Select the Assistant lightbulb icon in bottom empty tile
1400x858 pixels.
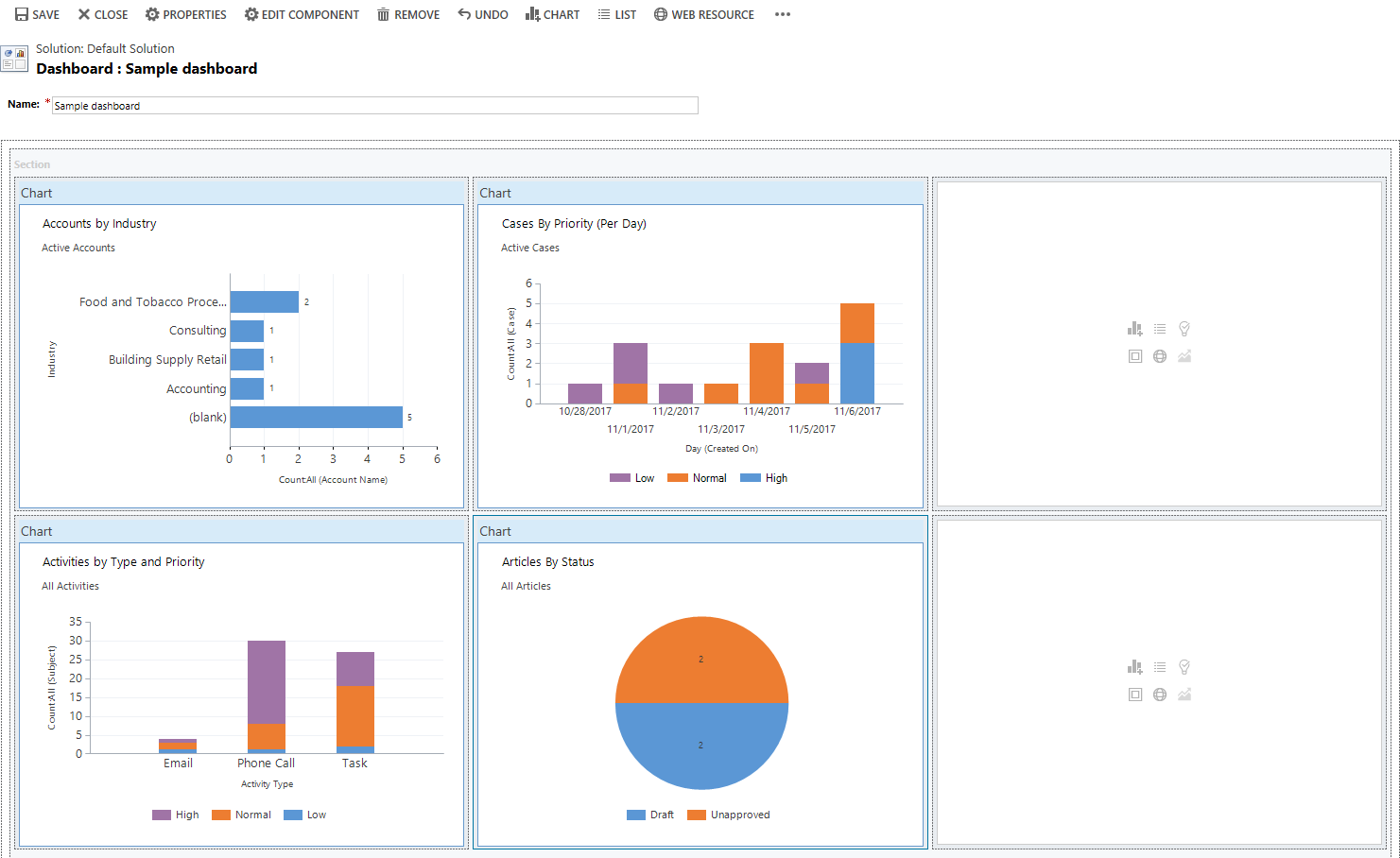coord(1184,666)
